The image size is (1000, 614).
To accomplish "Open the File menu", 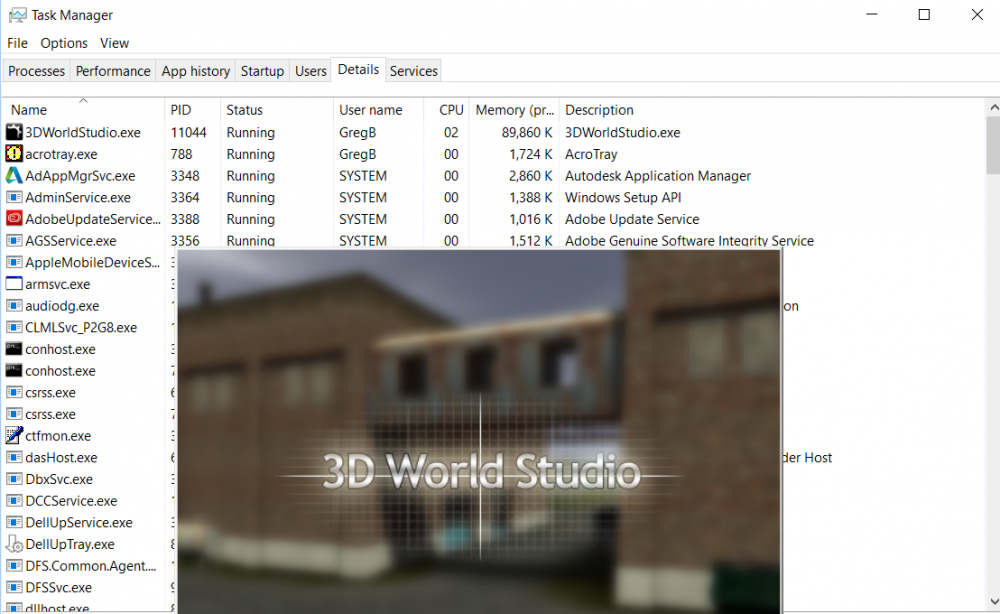I will 17,43.
